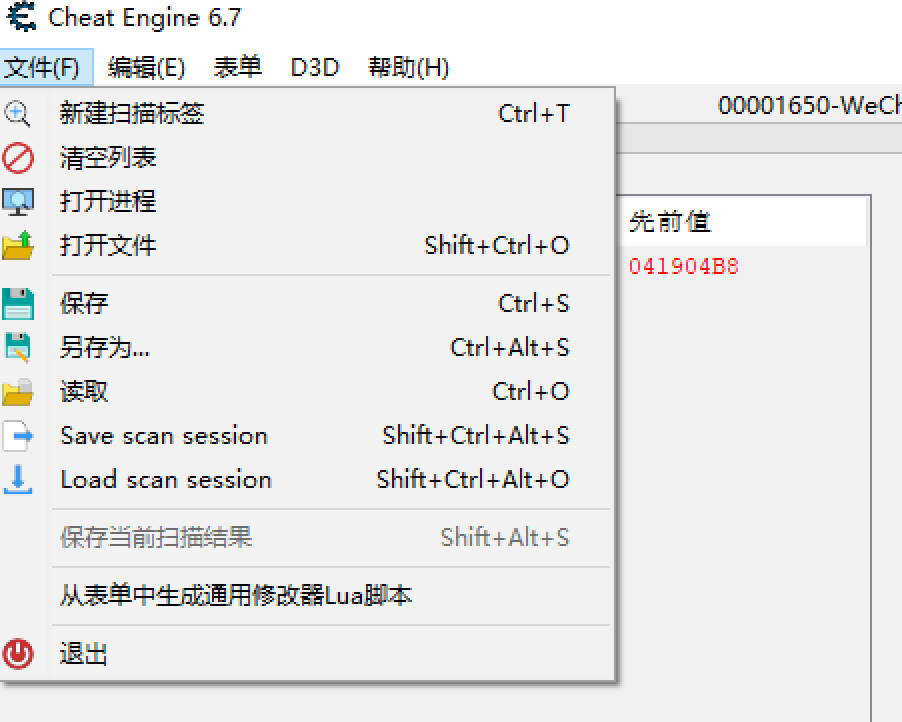The height and width of the screenshot is (722, 902).
Task: Click the Save scan session arrow icon
Action: click(x=18, y=436)
